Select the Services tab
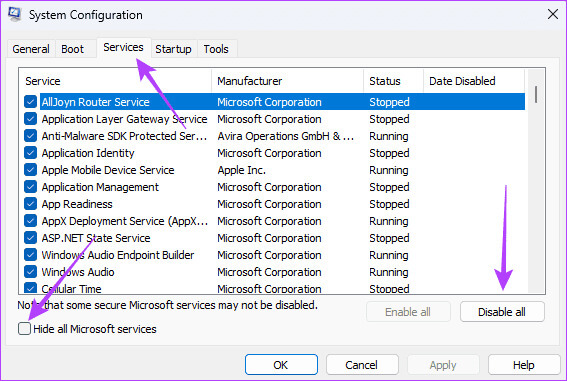Screen dimensions: 567x381 coord(123,47)
